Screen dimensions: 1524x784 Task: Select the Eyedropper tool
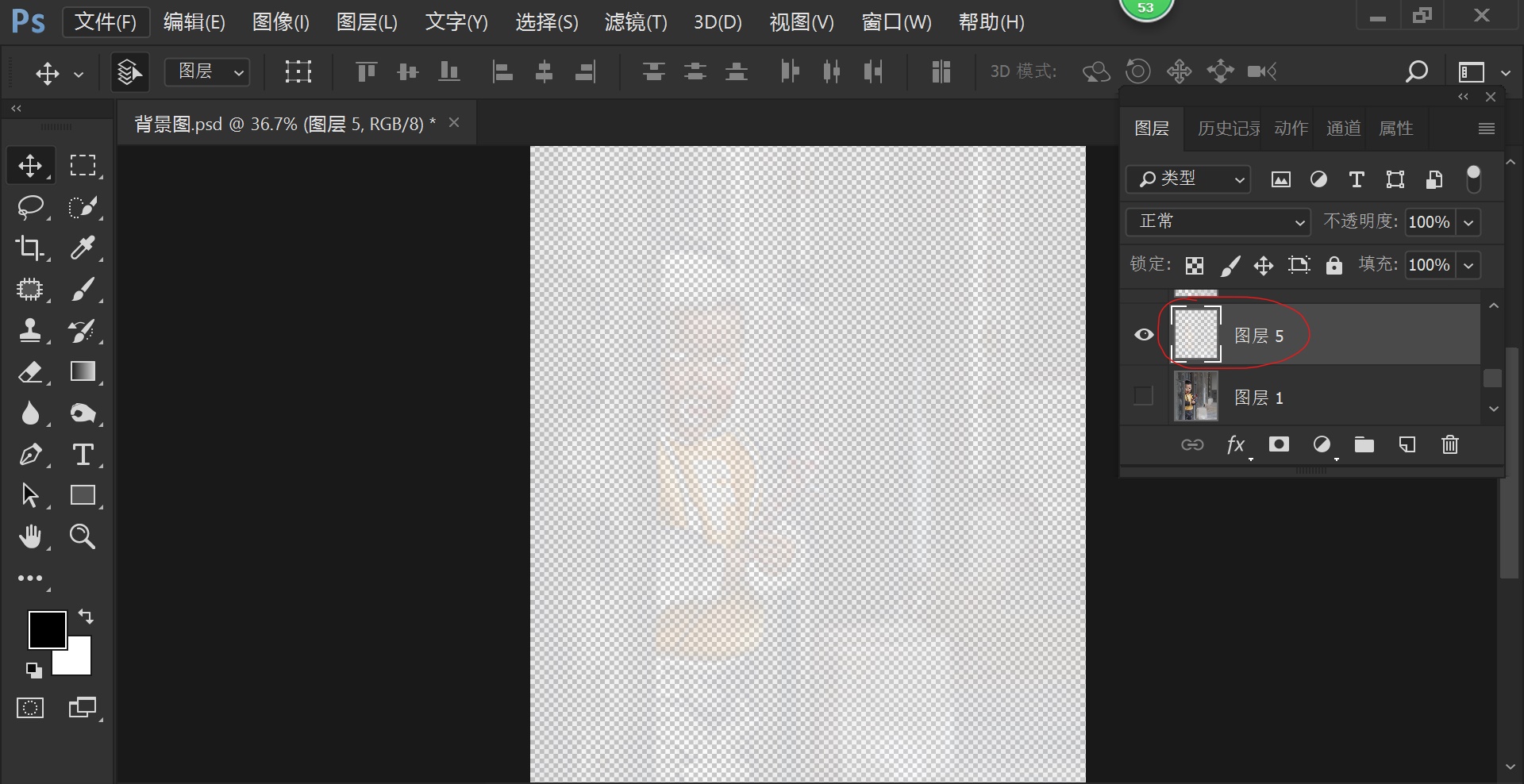coord(83,248)
